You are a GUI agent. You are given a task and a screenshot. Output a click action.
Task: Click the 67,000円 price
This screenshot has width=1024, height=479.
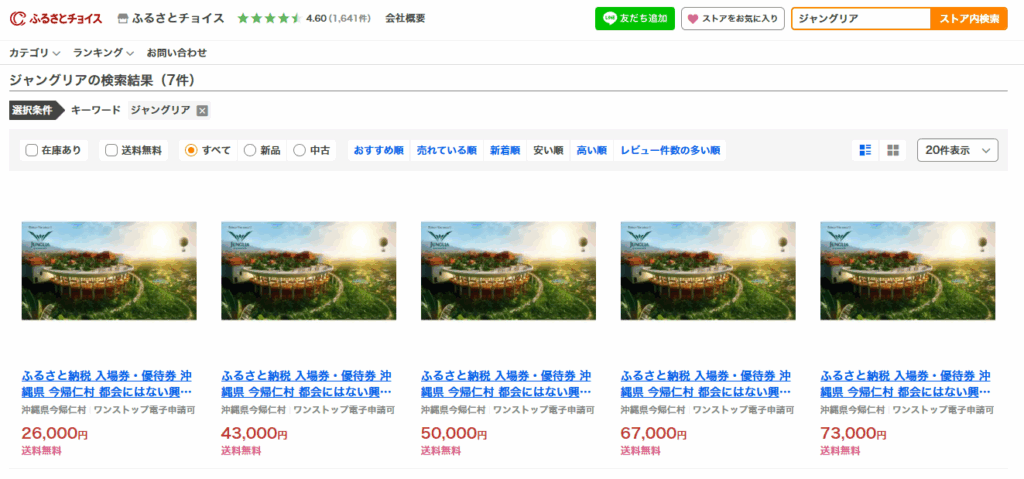point(654,433)
